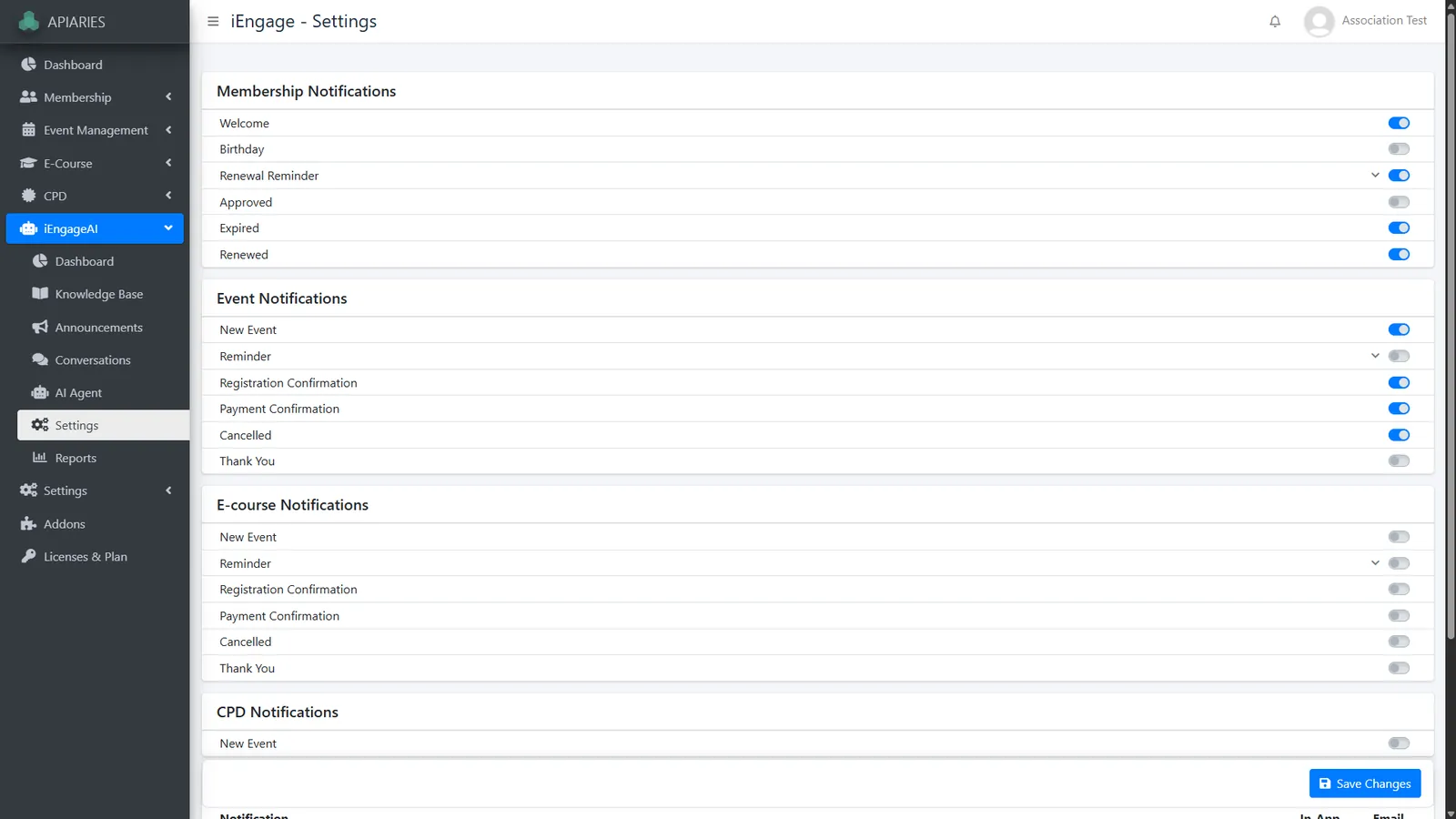Expand the Event Reminder options chevron

(x=1375, y=356)
